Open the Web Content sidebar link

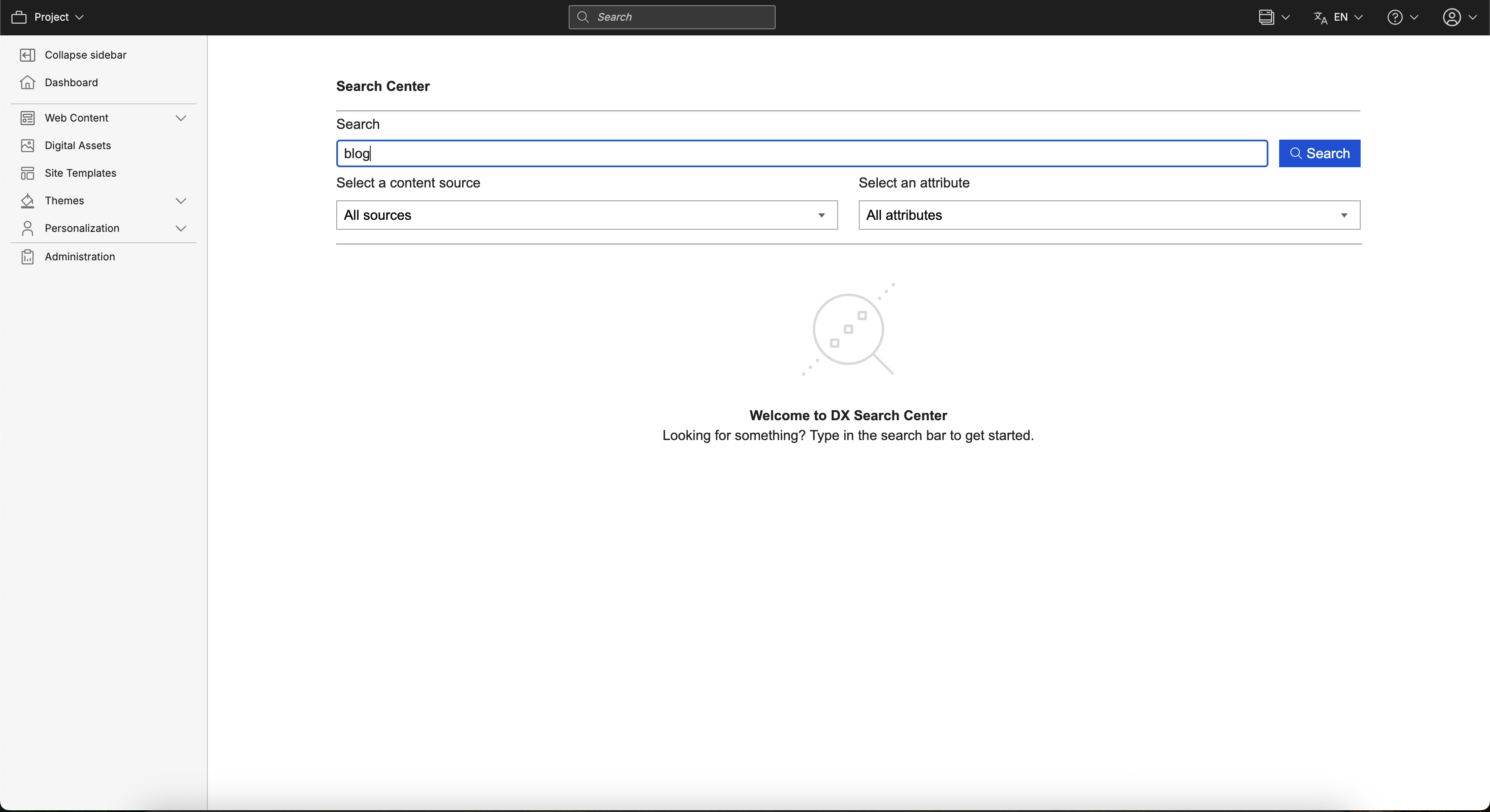76,118
